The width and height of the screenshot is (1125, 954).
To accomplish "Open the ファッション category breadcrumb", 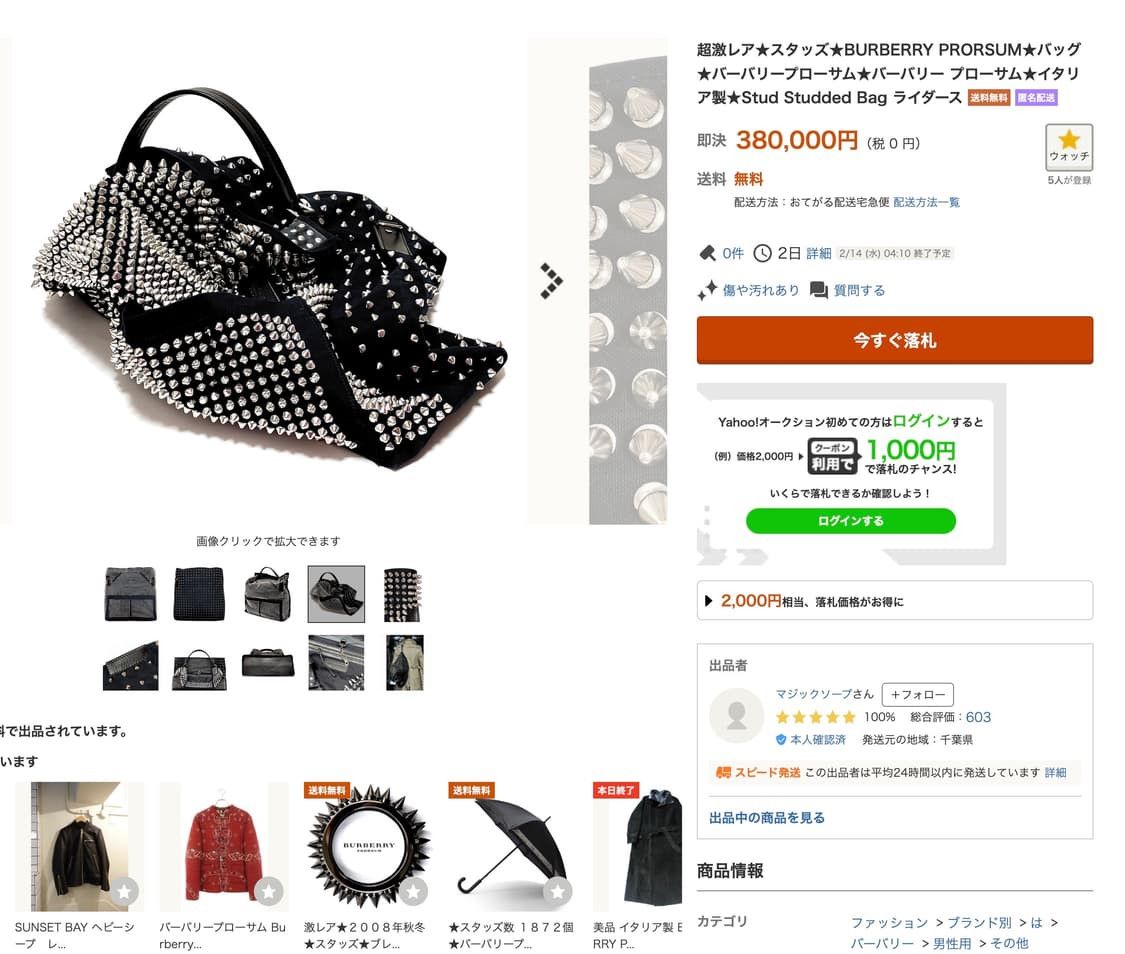I will 889,922.
